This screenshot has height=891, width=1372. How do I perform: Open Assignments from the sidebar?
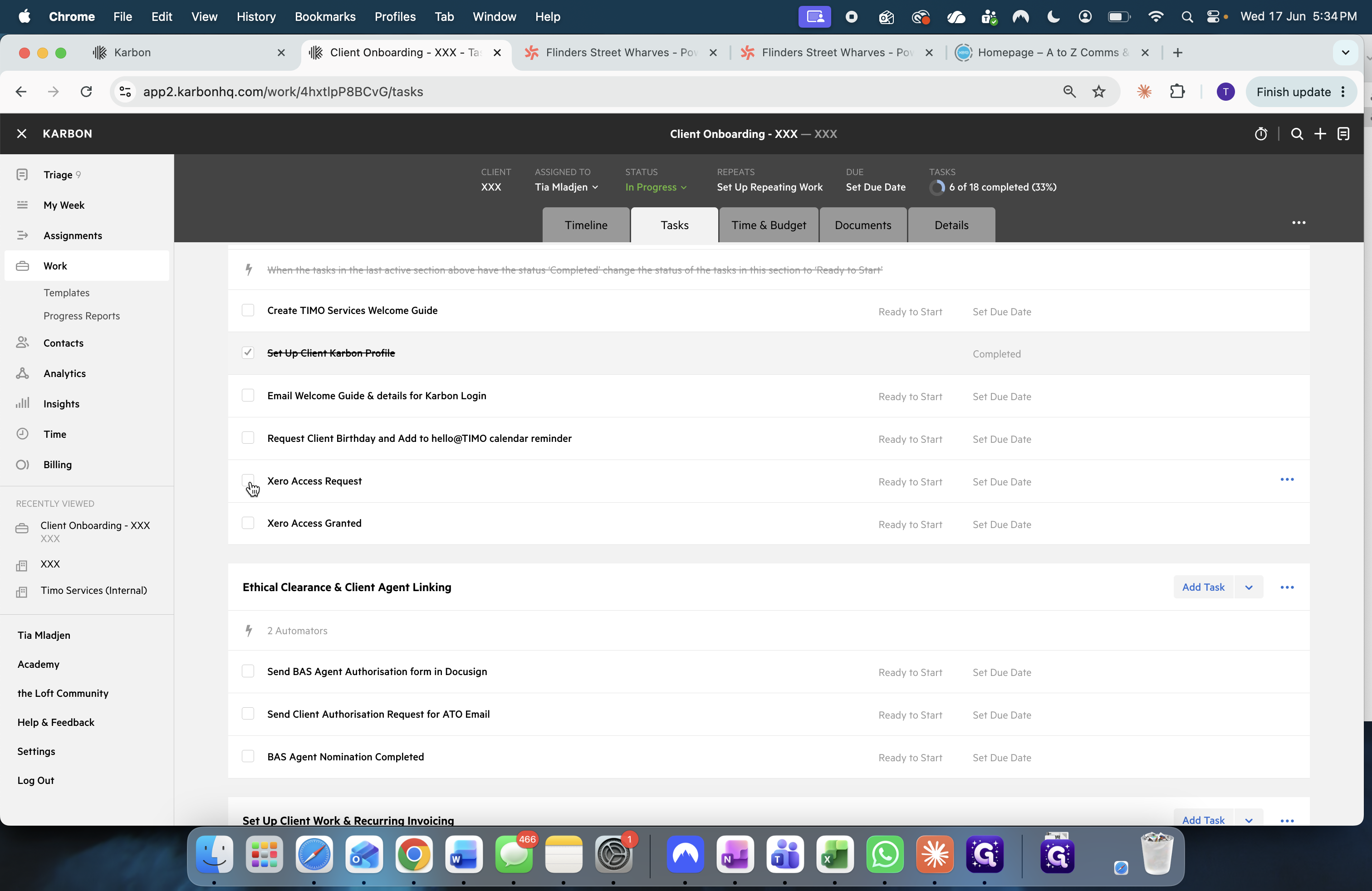click(x=87, y=235)
